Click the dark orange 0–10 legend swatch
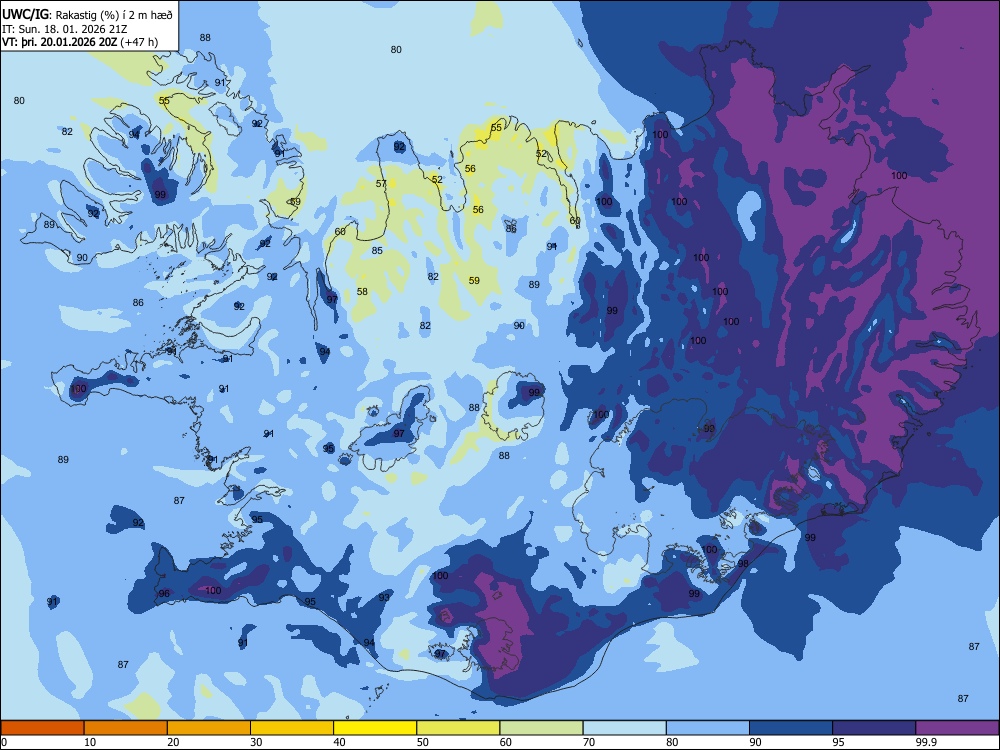The width and height of the screenshot is (1000, 750). pos(42,728)
